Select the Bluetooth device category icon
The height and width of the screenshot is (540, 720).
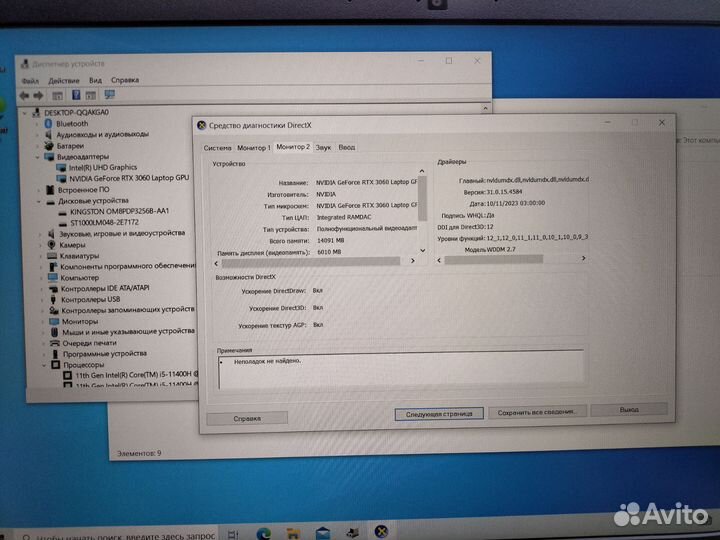(x=49, y=124)
